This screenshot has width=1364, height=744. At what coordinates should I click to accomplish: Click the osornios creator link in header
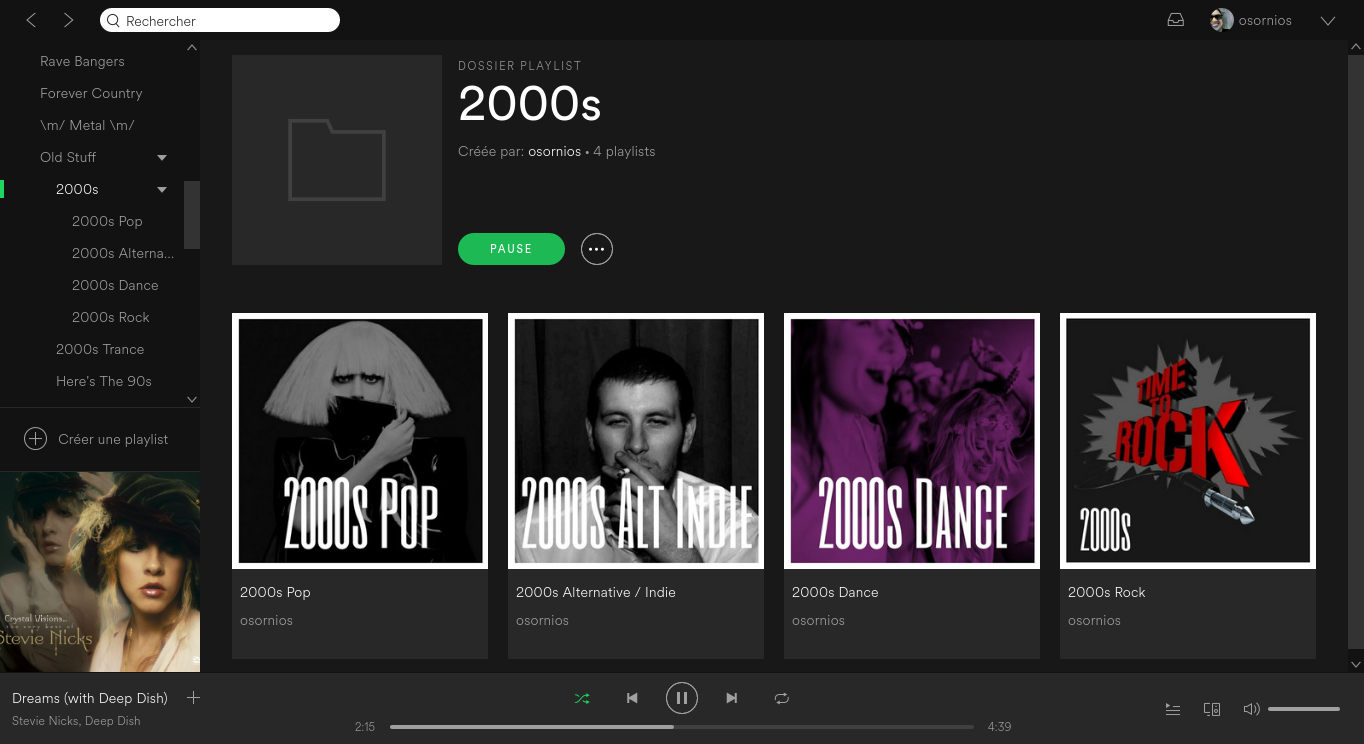pyautogui.click(x=554, y=151)
